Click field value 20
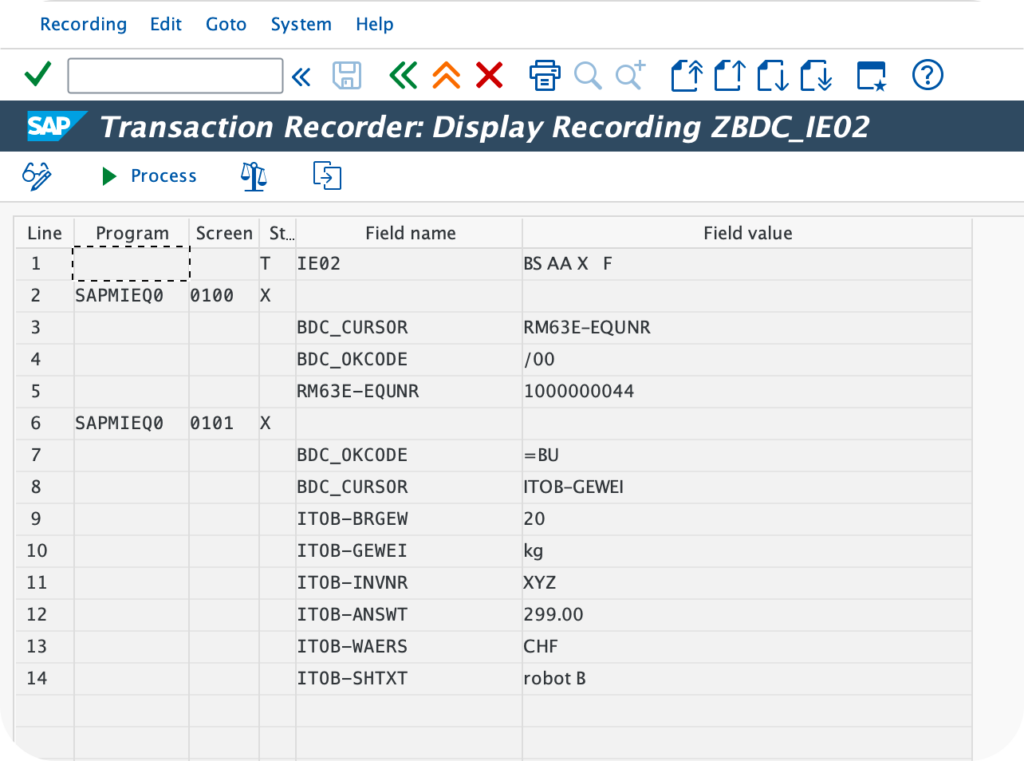The height and width of the screenshot is (761, 1024). point(747,519)
